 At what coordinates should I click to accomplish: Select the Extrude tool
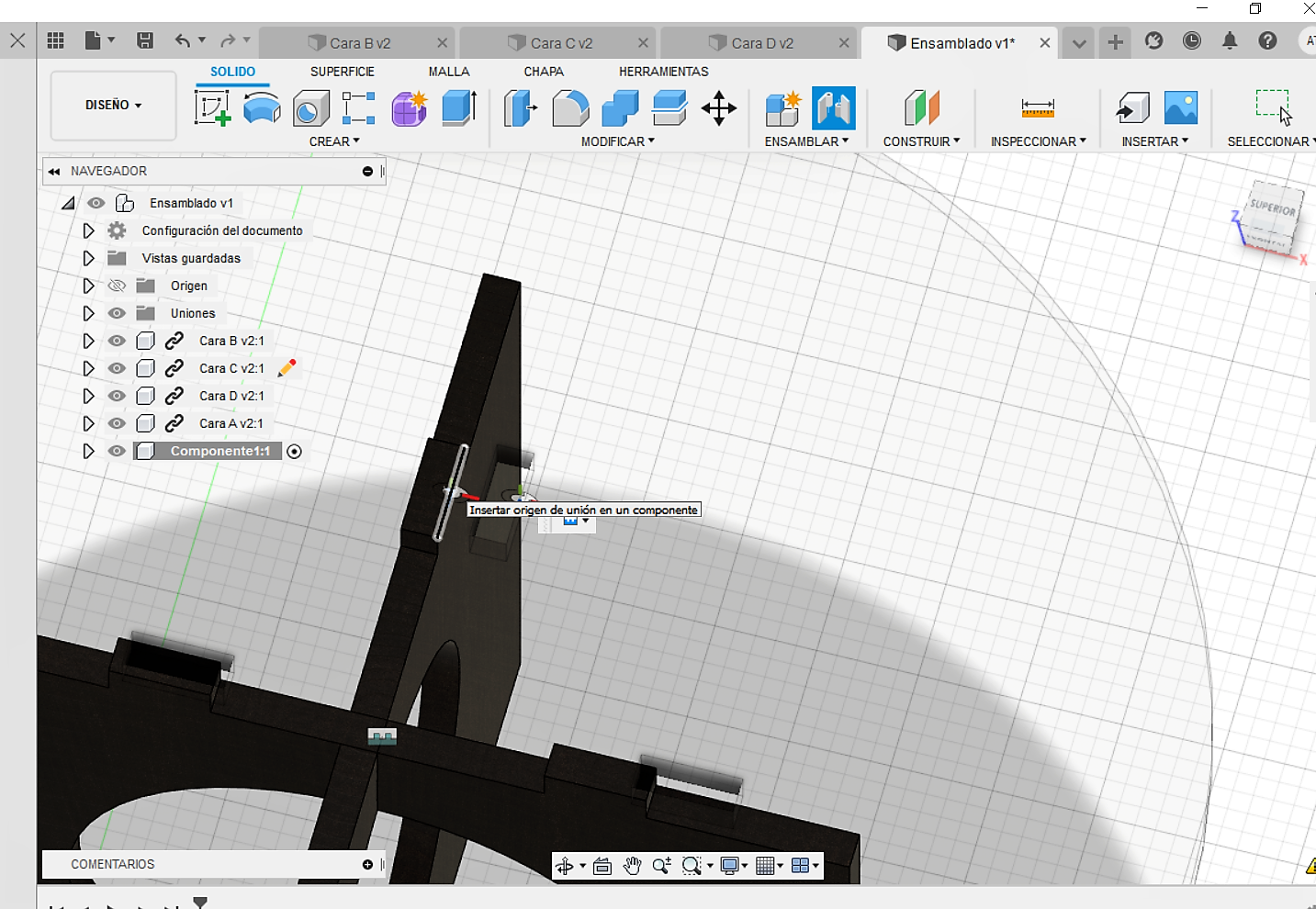coord(459,108)
